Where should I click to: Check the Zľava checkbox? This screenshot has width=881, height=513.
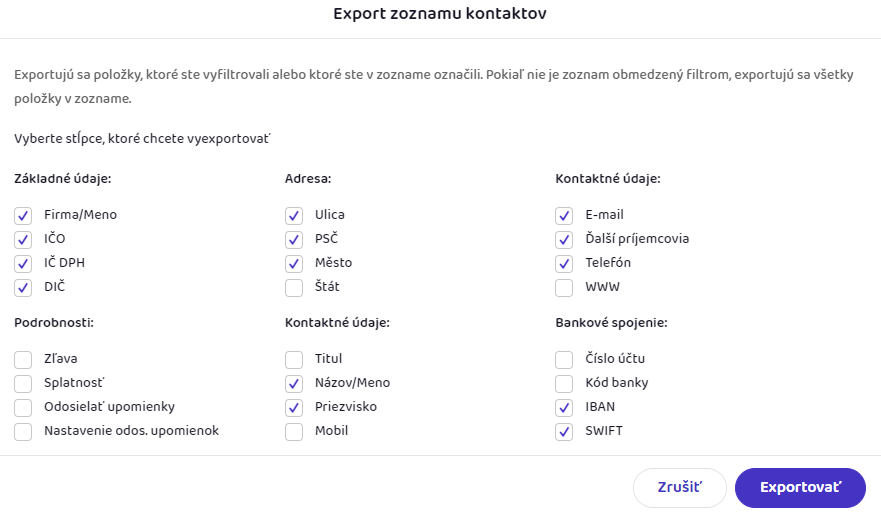(24, 359)
